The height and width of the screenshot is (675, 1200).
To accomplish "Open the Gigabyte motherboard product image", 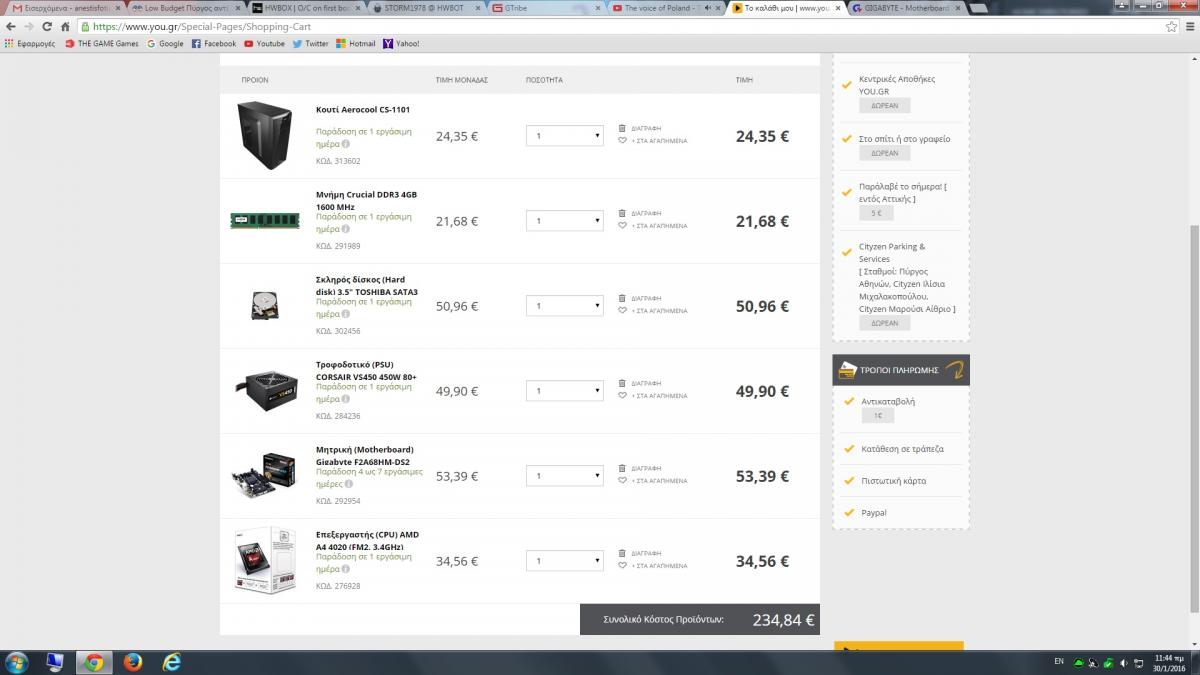I will 265,476.
